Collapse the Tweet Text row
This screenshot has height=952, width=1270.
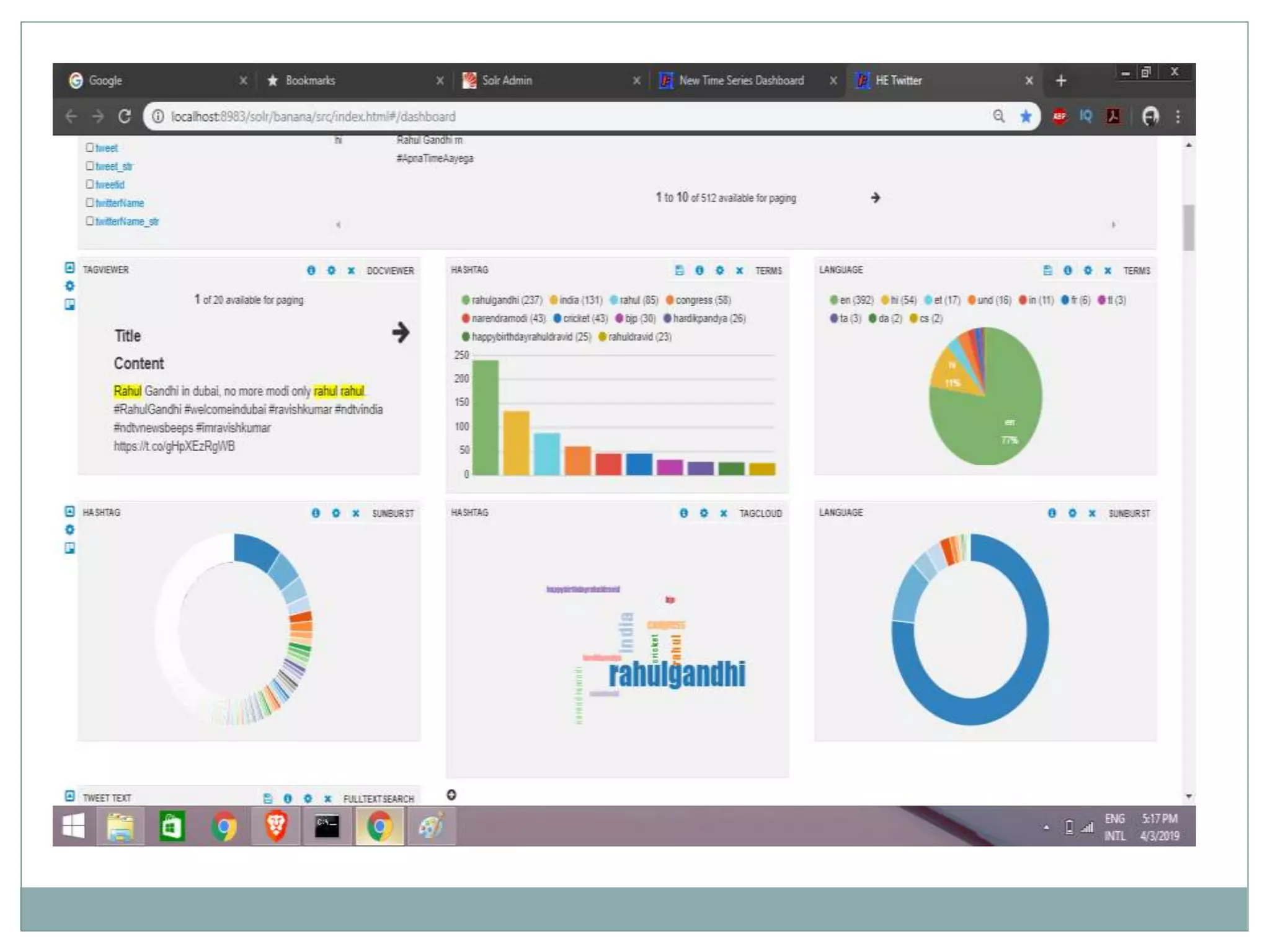coord(69,796)
